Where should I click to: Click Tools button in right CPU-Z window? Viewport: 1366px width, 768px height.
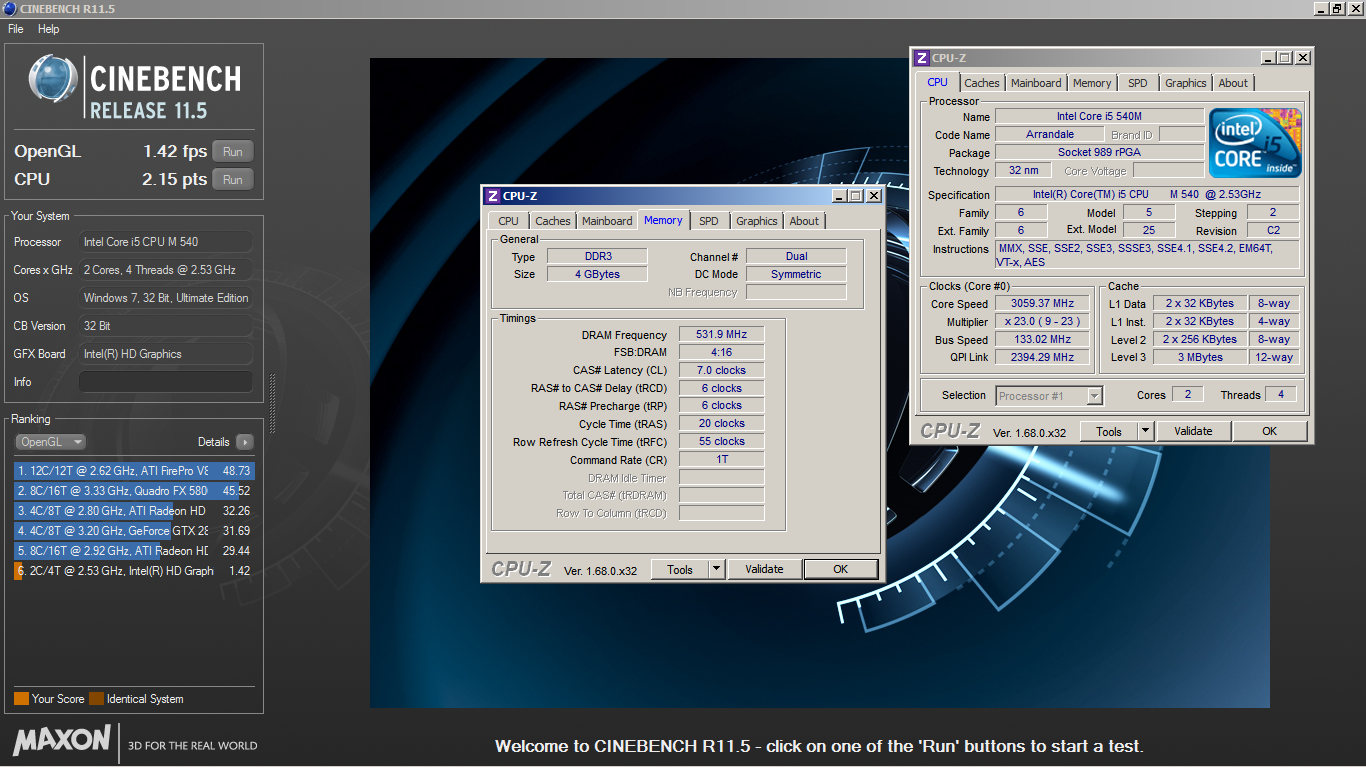coord(1109,431)
